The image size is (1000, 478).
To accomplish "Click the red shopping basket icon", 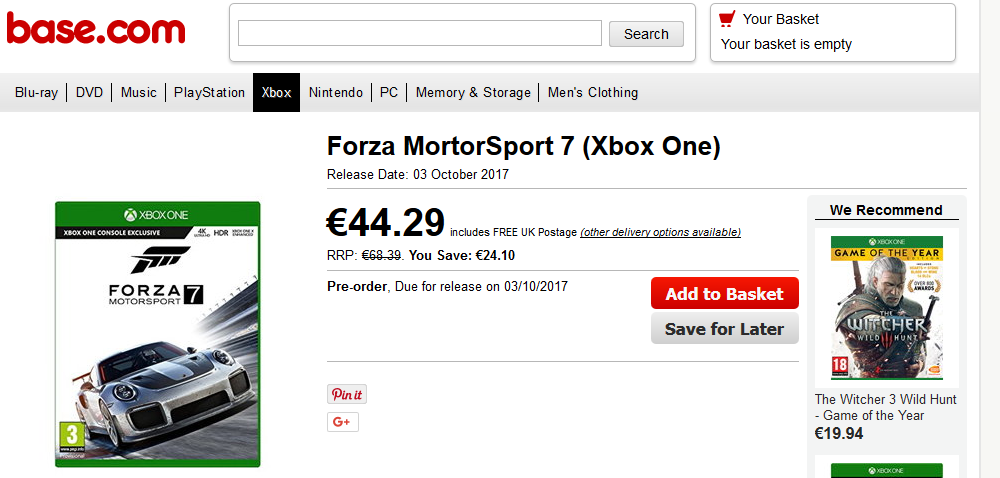I will (727, 19).
